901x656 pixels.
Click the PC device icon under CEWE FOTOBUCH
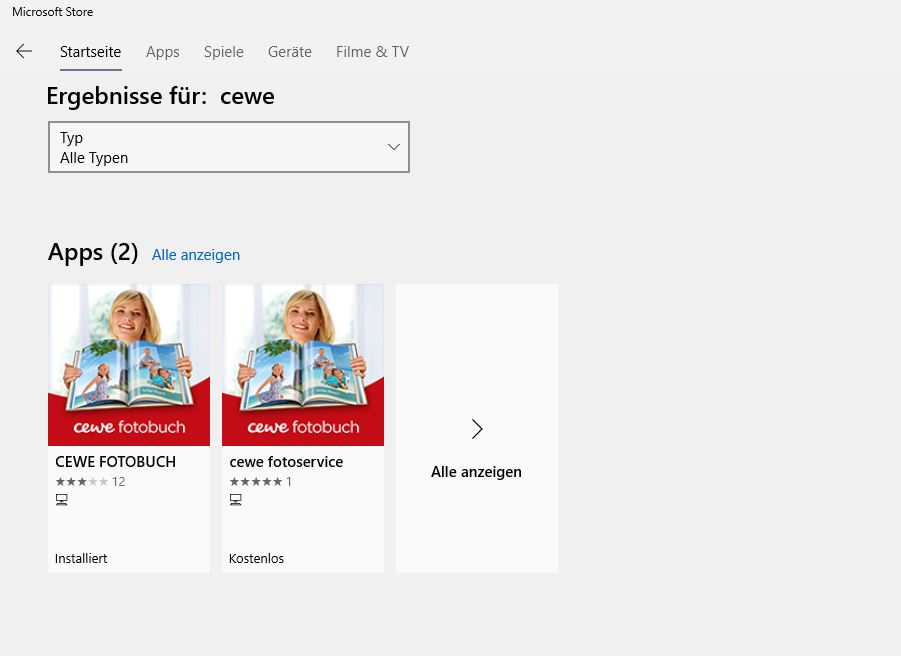point(61,500)
